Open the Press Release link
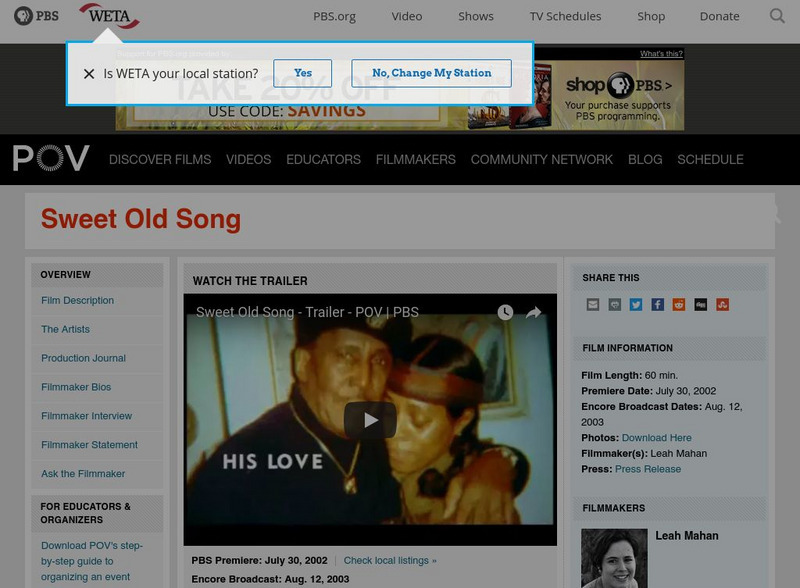Screen dimensions: 800x588 tap(648, 469)
